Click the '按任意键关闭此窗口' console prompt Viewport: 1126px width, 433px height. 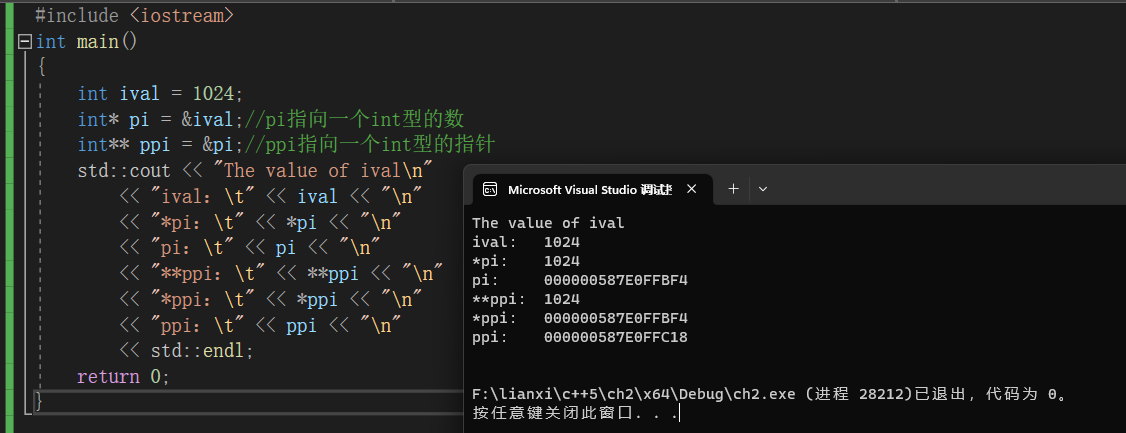pos(575,413)
